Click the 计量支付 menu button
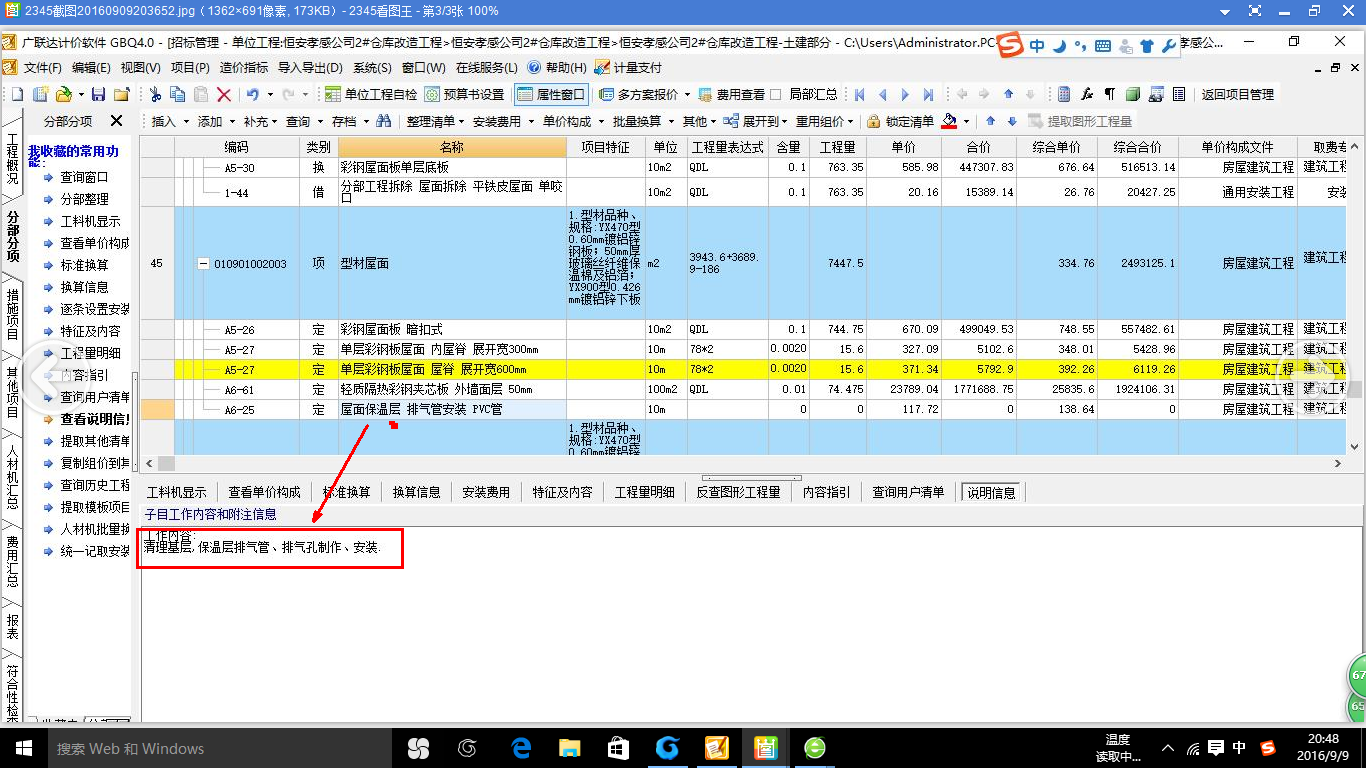1366x768 pixels. (628, 67)
